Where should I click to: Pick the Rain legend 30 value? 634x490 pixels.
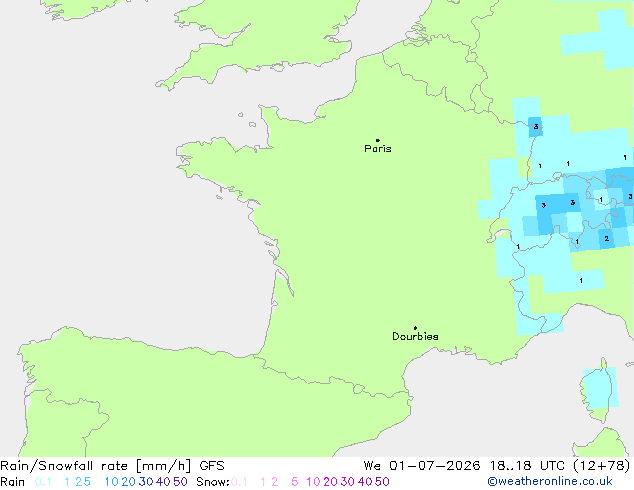(x=146, y=482)
